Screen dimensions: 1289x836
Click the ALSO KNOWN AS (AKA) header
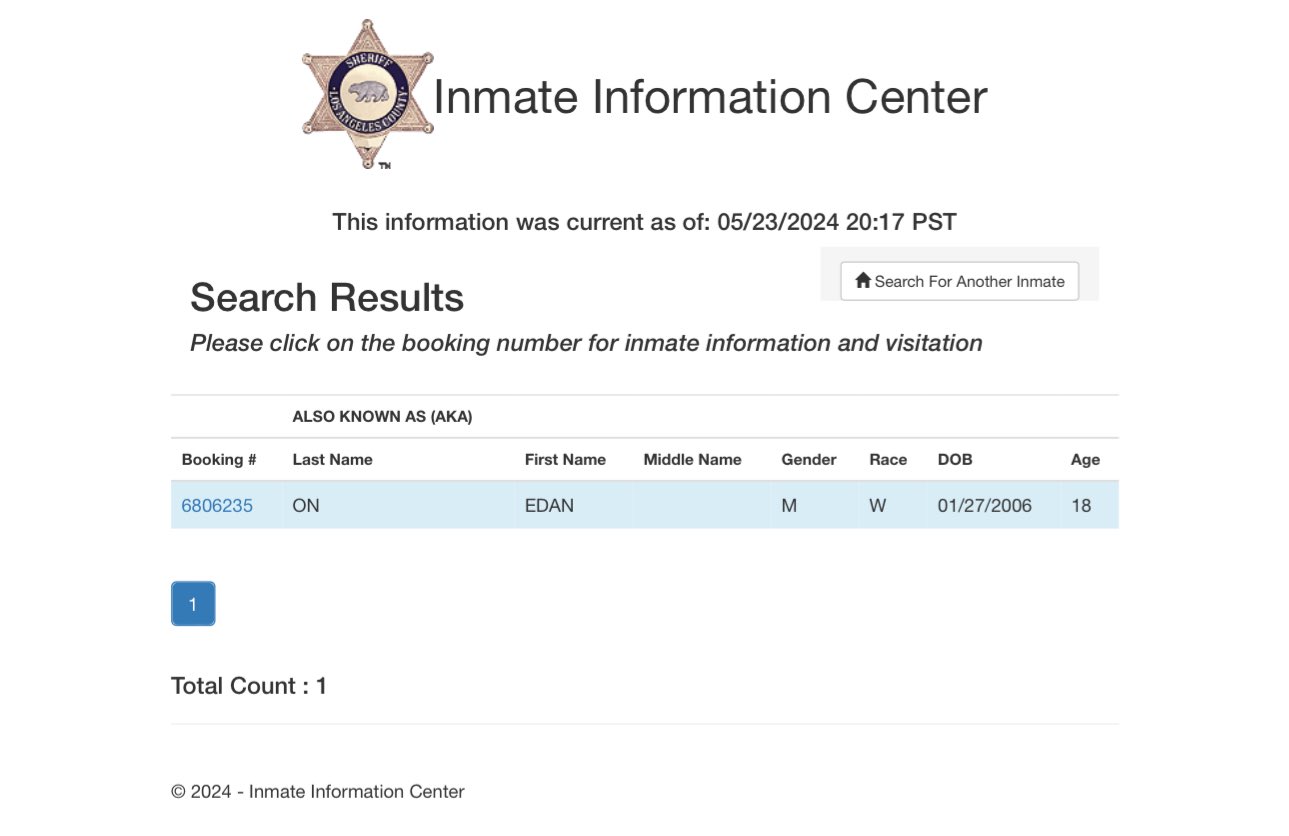tap(382, 417)
